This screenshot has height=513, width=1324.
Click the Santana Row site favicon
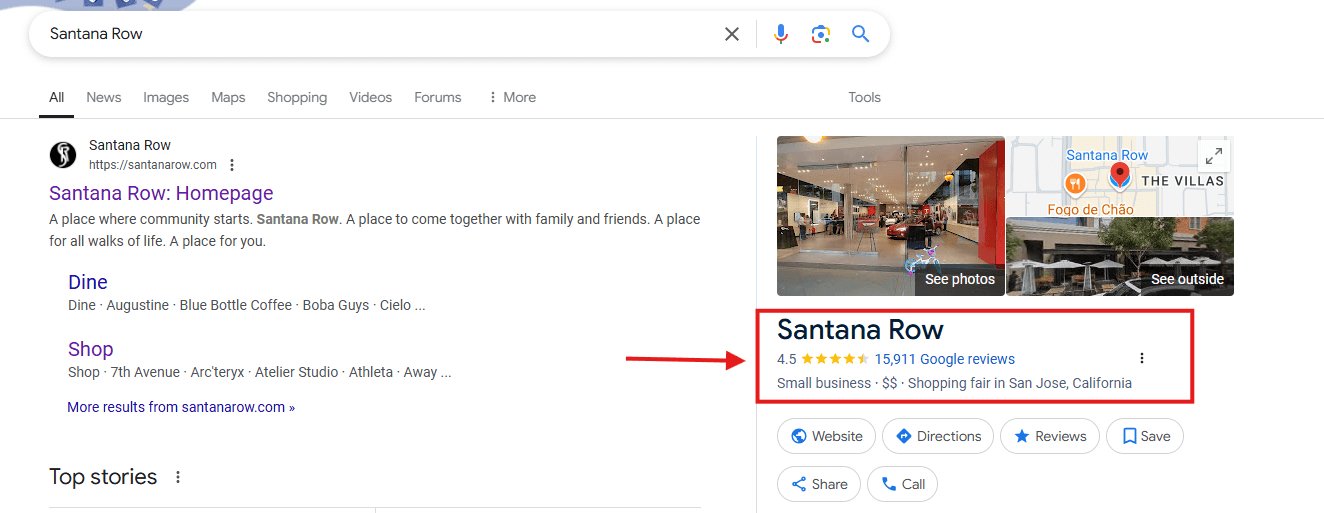pyautogui.click(x=63, y=155)
